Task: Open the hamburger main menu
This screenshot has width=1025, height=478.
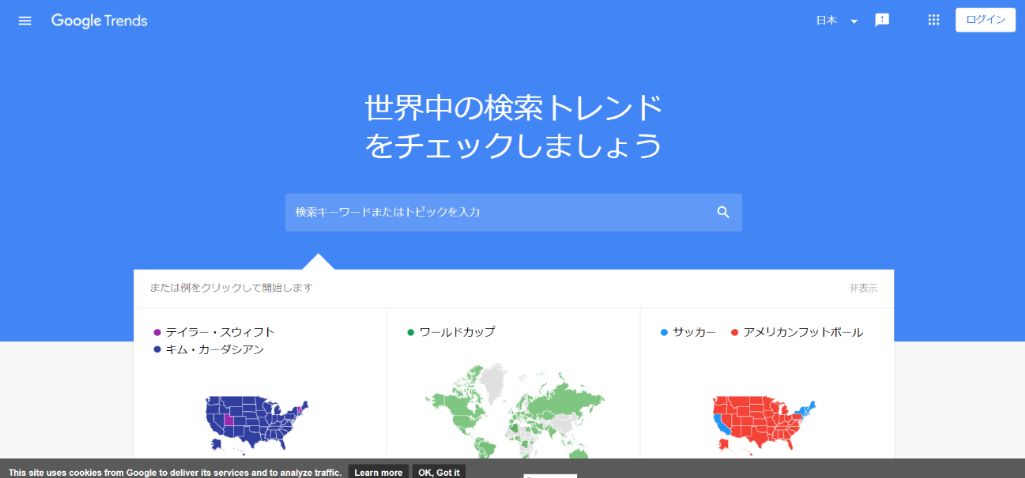Action: (25, 21)
